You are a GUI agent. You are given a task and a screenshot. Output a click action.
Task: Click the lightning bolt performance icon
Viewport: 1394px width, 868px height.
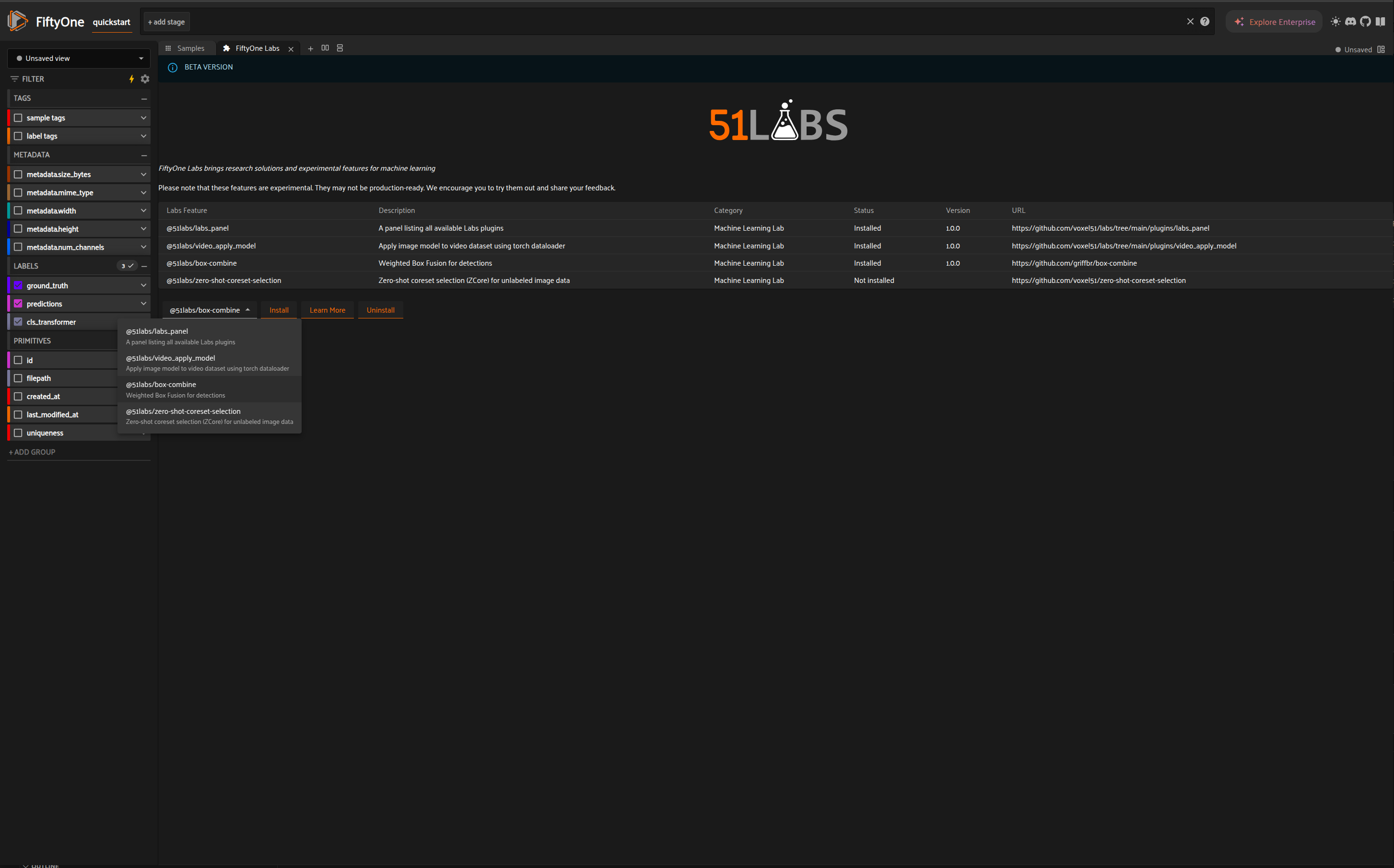point(131,79)
